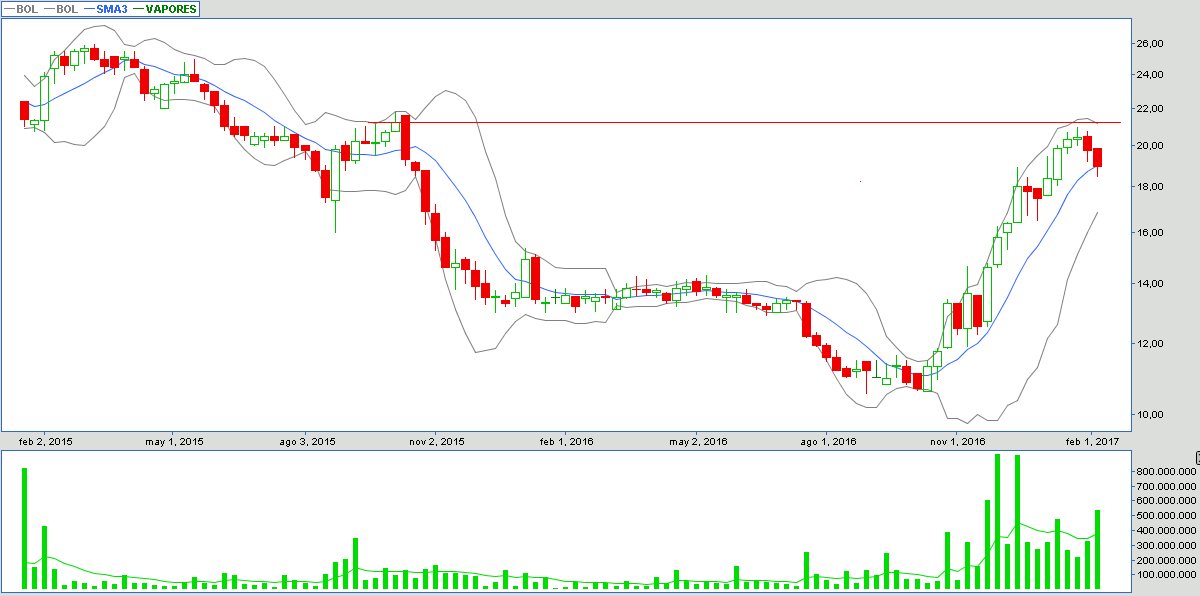Click the last volume bar on the right

click(1097, 549)
